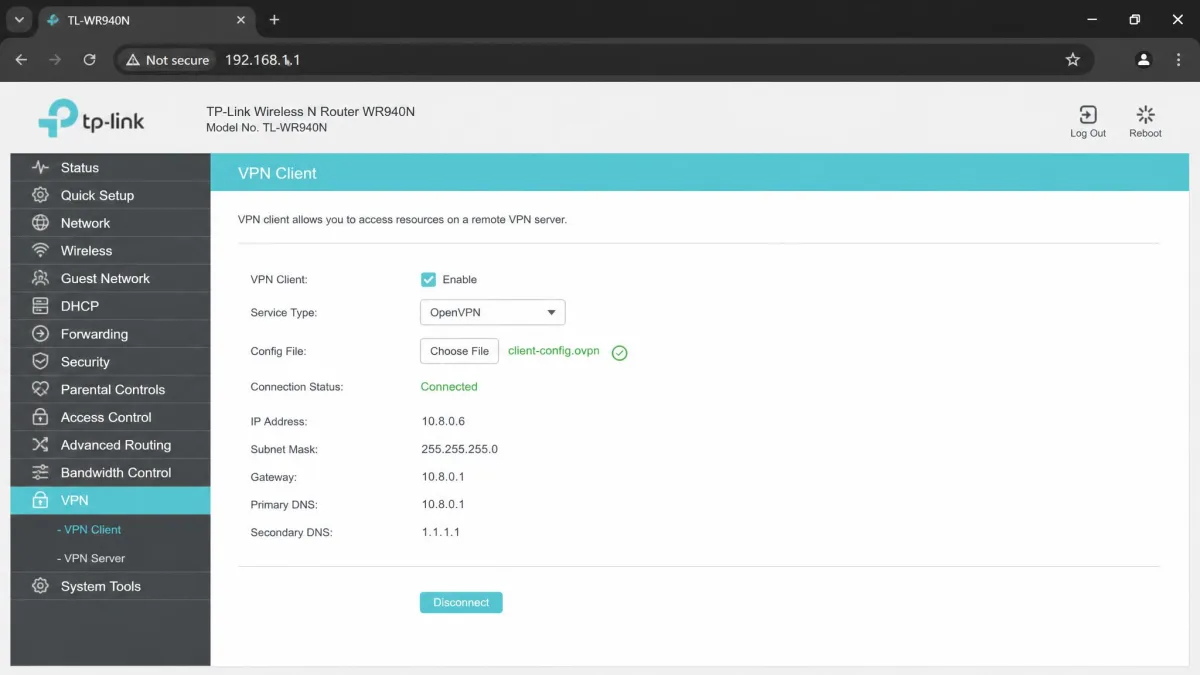Image resolution: width=1200 pixels, height=675 pixels.
Task: Click the Log Out icon
Action: point(1088,115)
